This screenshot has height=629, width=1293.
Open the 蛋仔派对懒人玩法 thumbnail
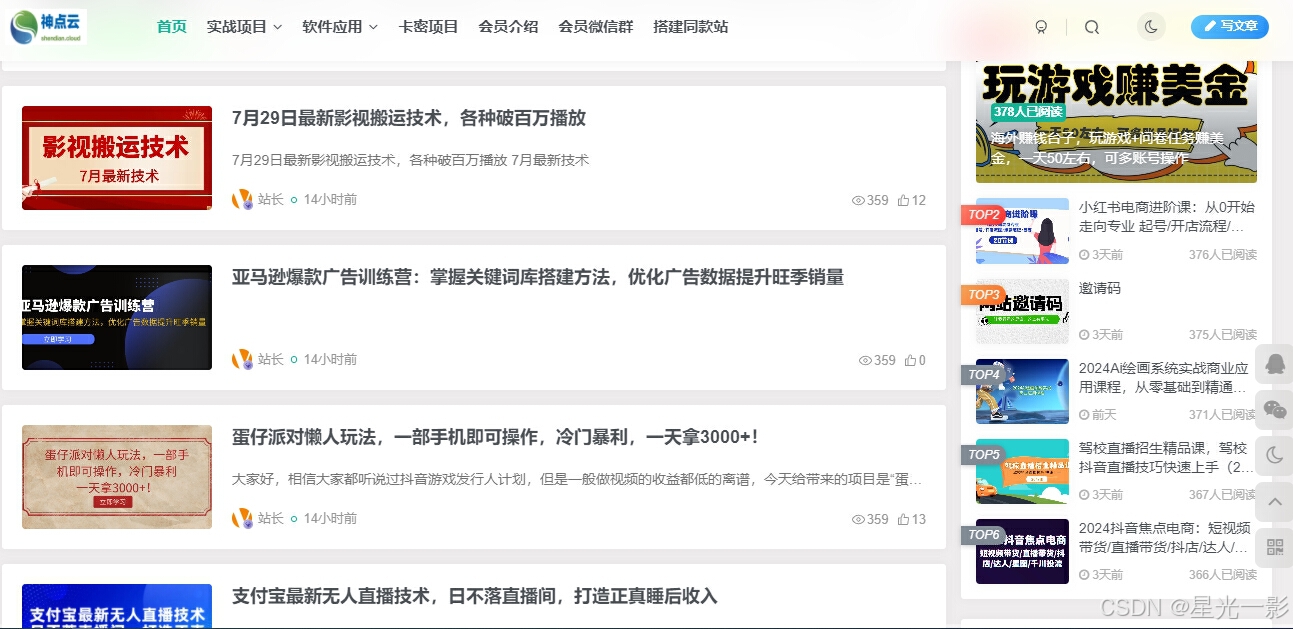(x=117, y=477)
